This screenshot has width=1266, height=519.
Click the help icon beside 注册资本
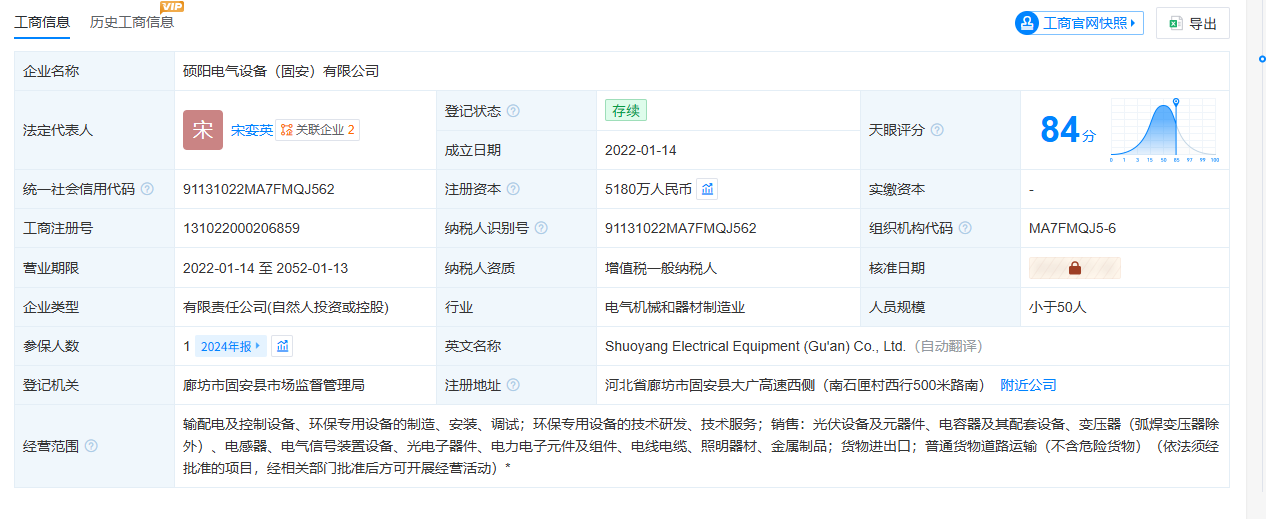click(513, 189)
